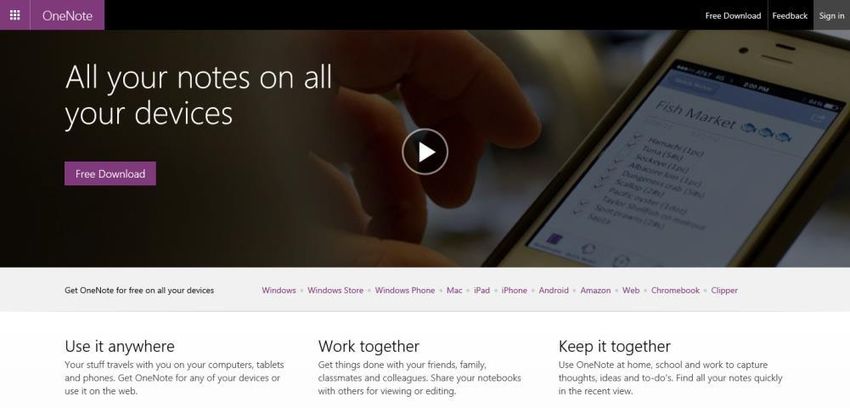Play the OneNote intro video
This screenshot has height=408, width=850.
[425, 152]
